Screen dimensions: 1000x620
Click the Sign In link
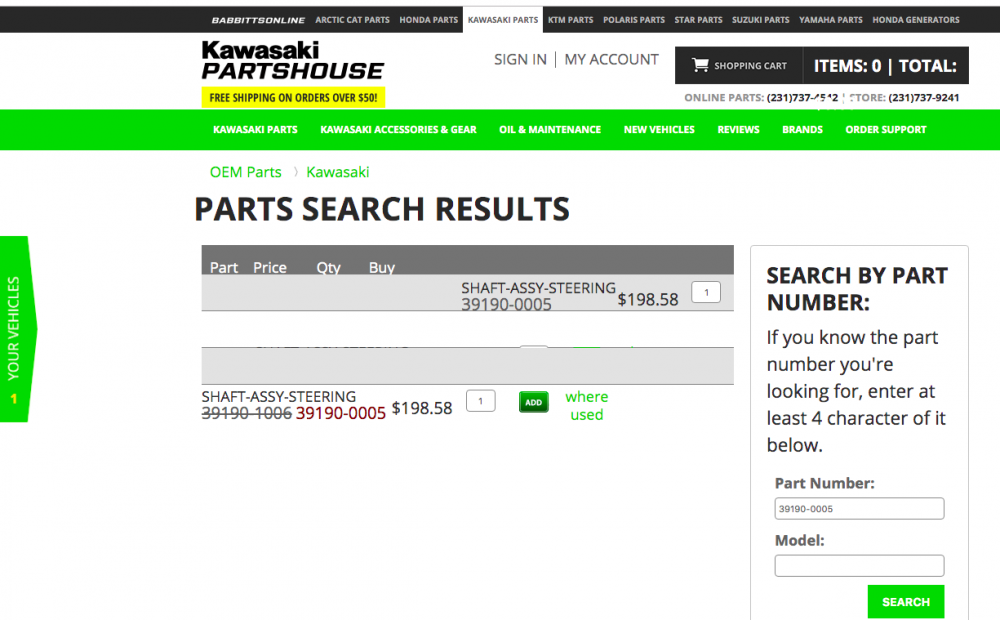[520, 59]
